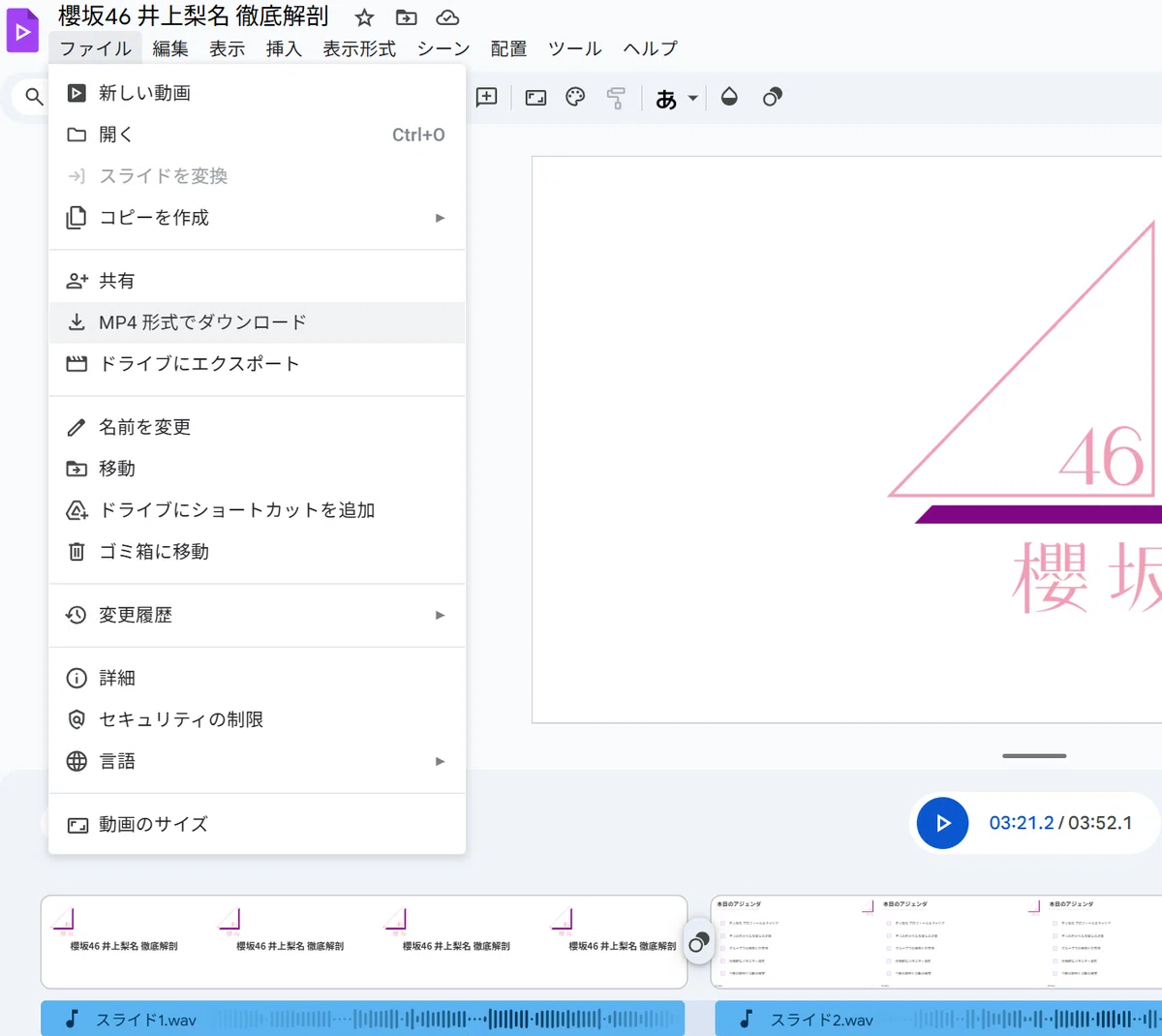Open the あ input tools dropdown arrow

(x=692, y=98)
